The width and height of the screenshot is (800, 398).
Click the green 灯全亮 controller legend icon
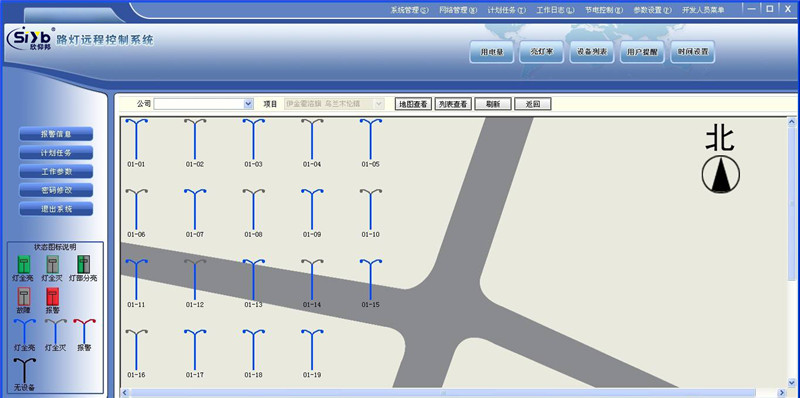click(x=24, y=264)
